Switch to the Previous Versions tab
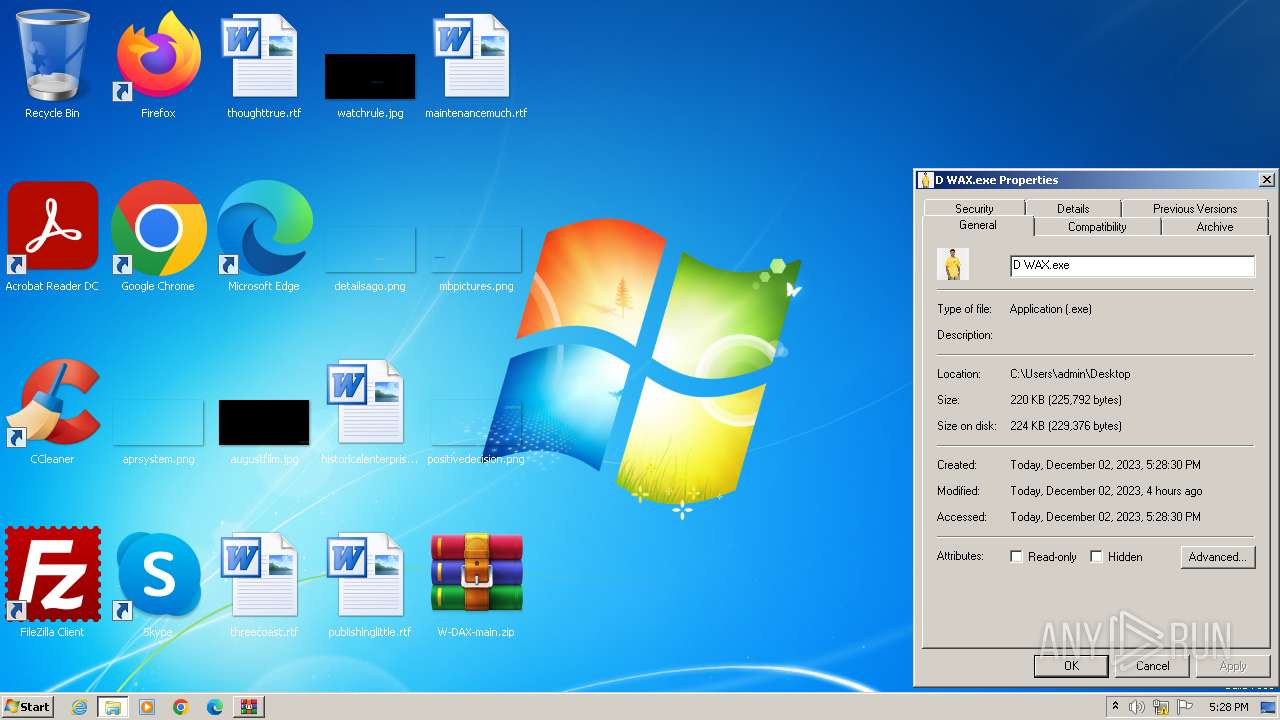The image size is (1280, 720). [1195, 208]
